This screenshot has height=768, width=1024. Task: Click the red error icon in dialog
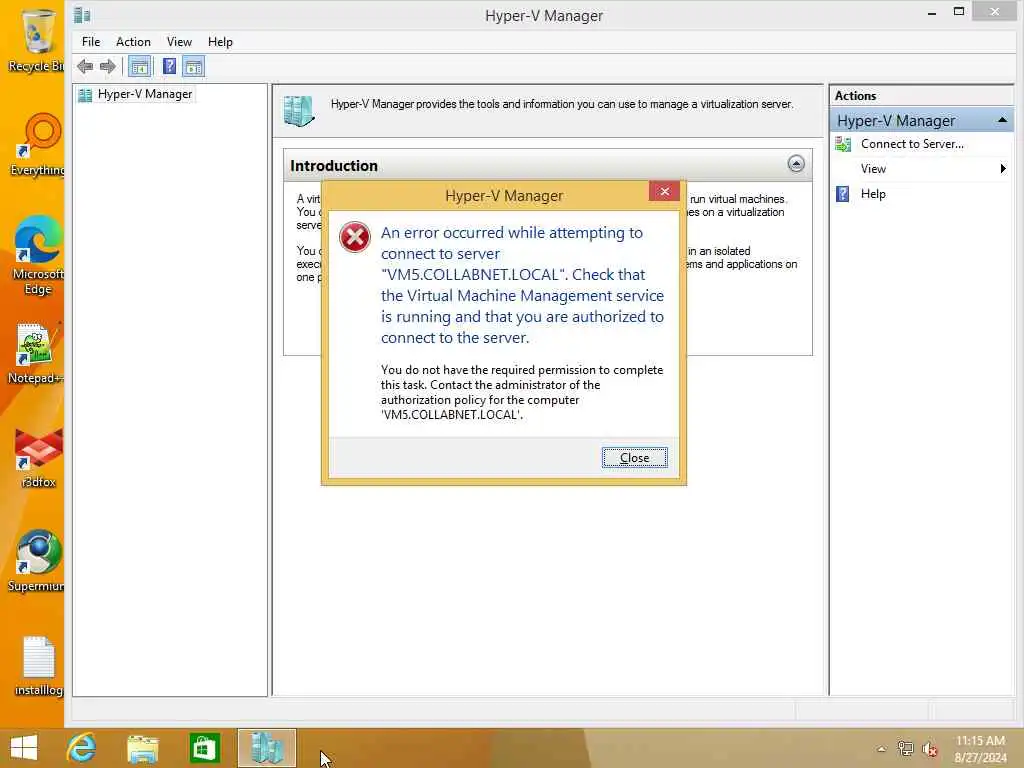point(355,237)
